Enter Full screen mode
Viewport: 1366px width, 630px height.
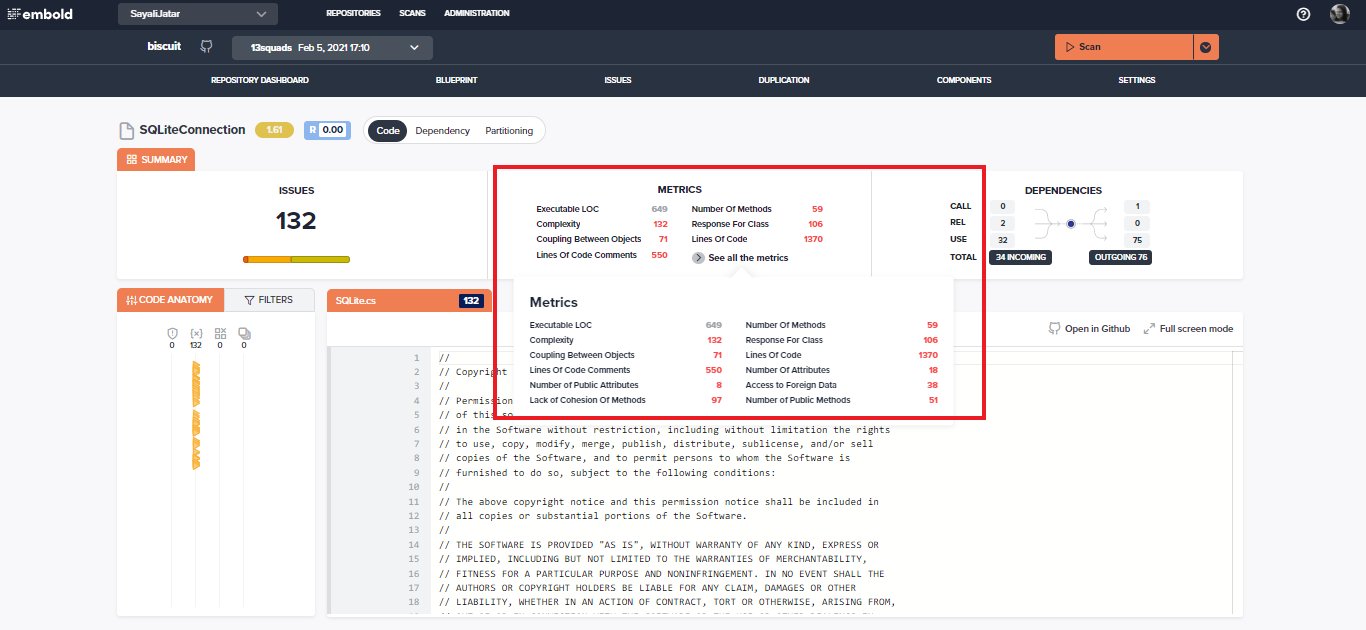tap(1188, 329)
